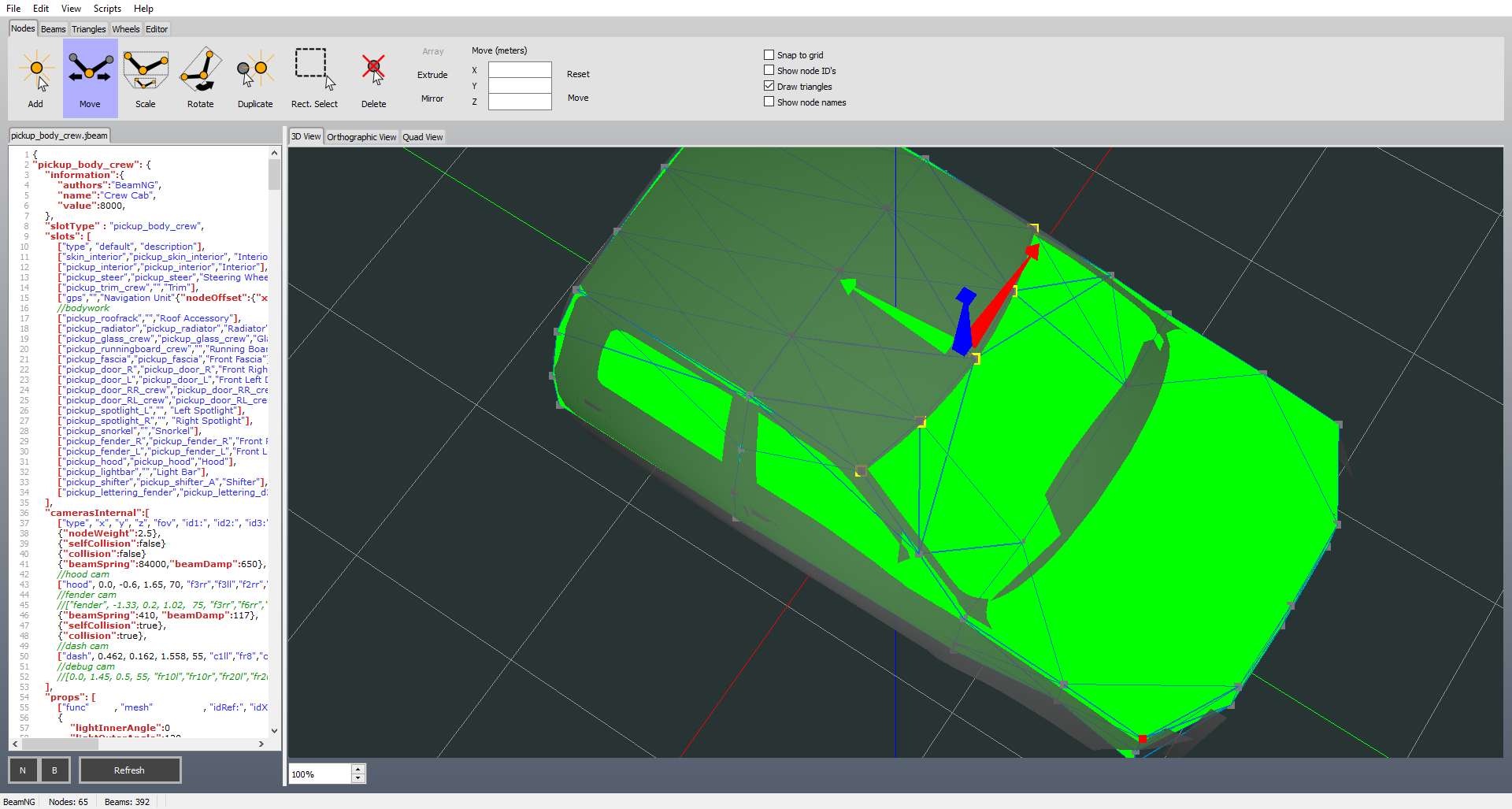Image resolution: width=1512 pixels, height=809 pixels.
Task: Enable the Snap to grid checkbox
Action: [769, 55]
